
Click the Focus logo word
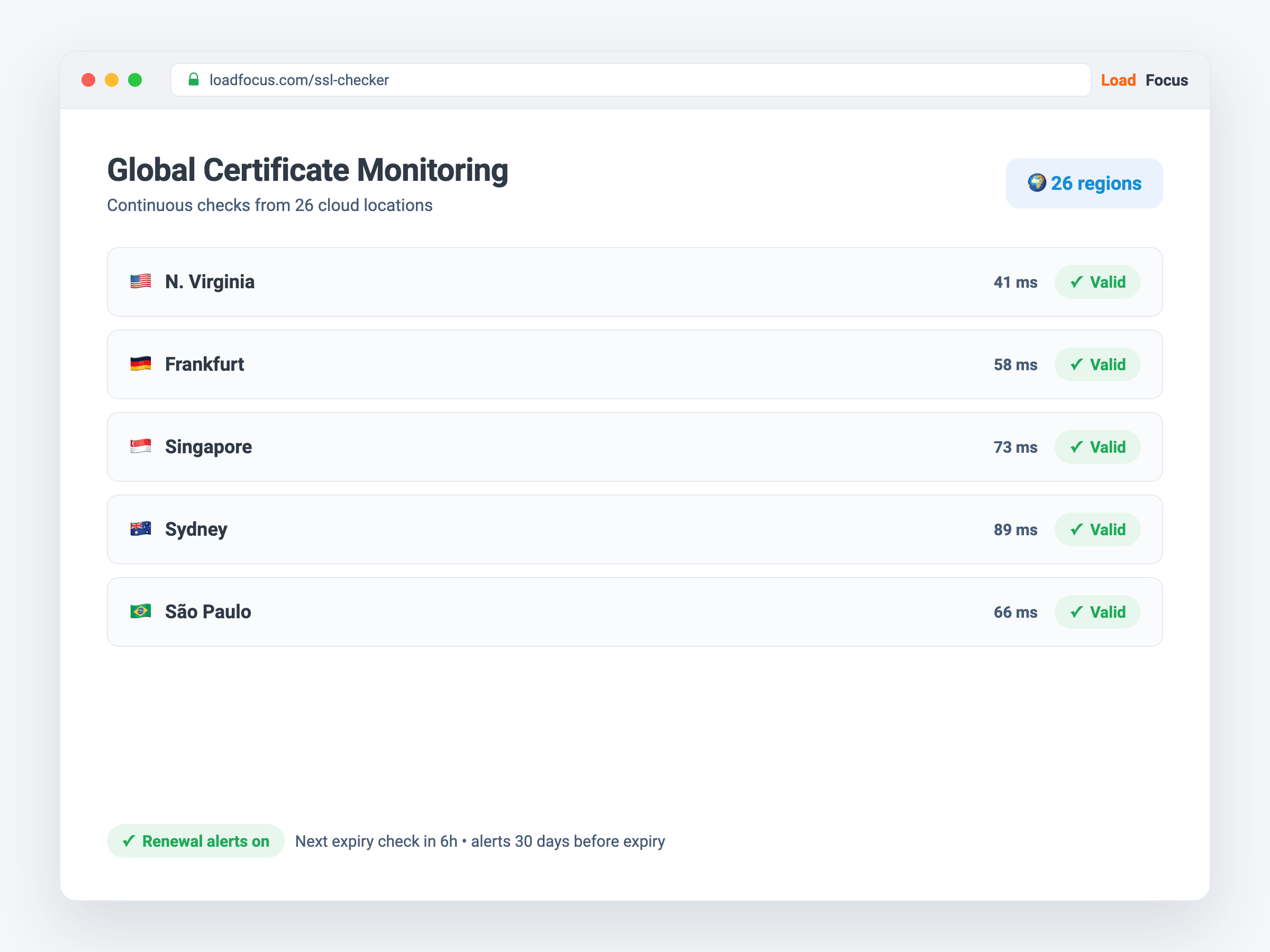pyautogui.click(x=1167, y=80)
